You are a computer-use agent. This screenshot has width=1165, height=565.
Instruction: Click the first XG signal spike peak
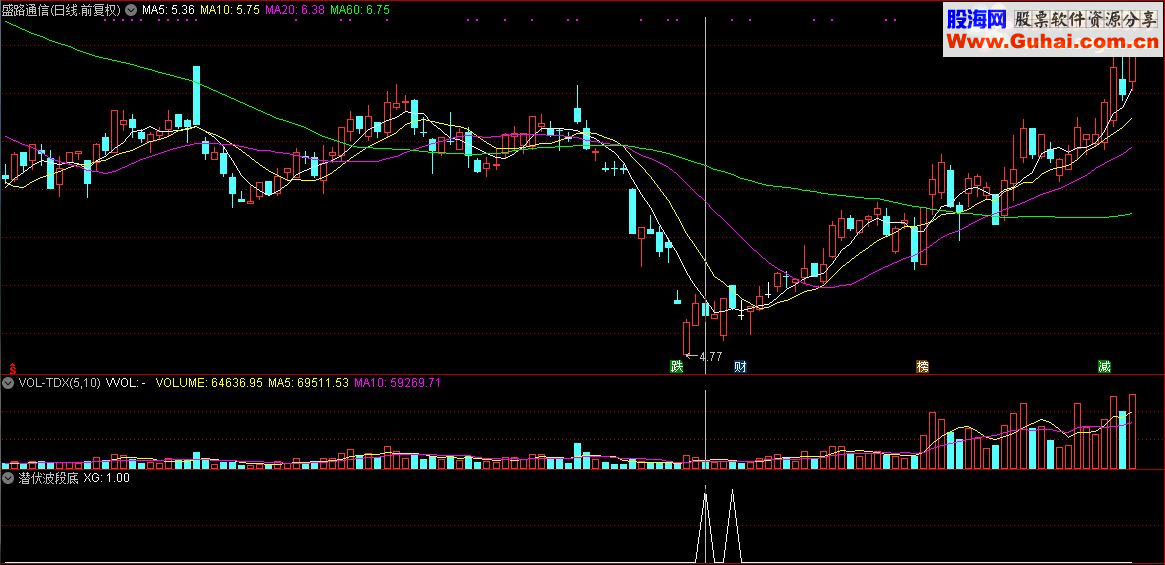(x=705, y=491)
